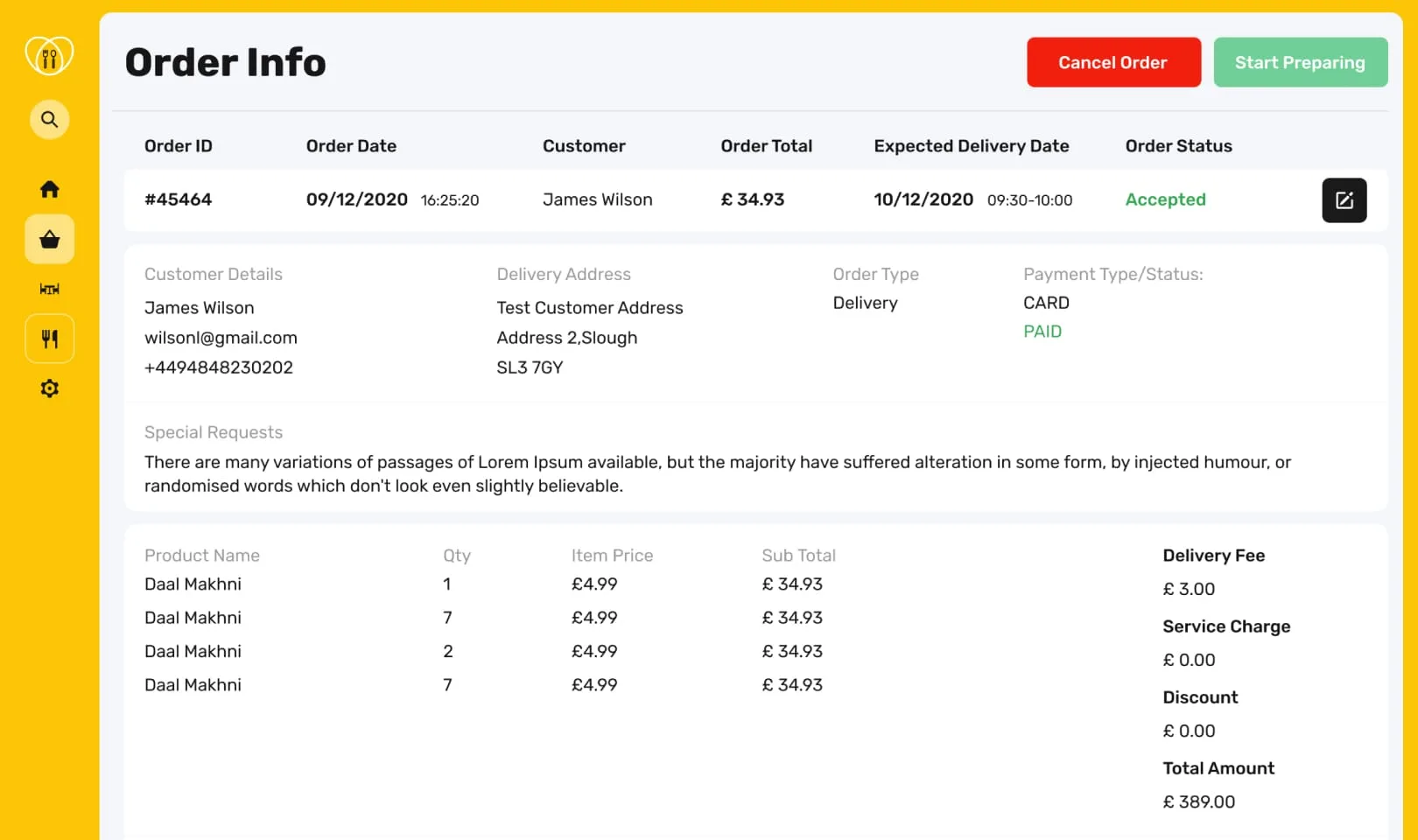Screen dimensions: 1418x840
Task: Click the phone number +4494848230202
Action: coord(218,367)
